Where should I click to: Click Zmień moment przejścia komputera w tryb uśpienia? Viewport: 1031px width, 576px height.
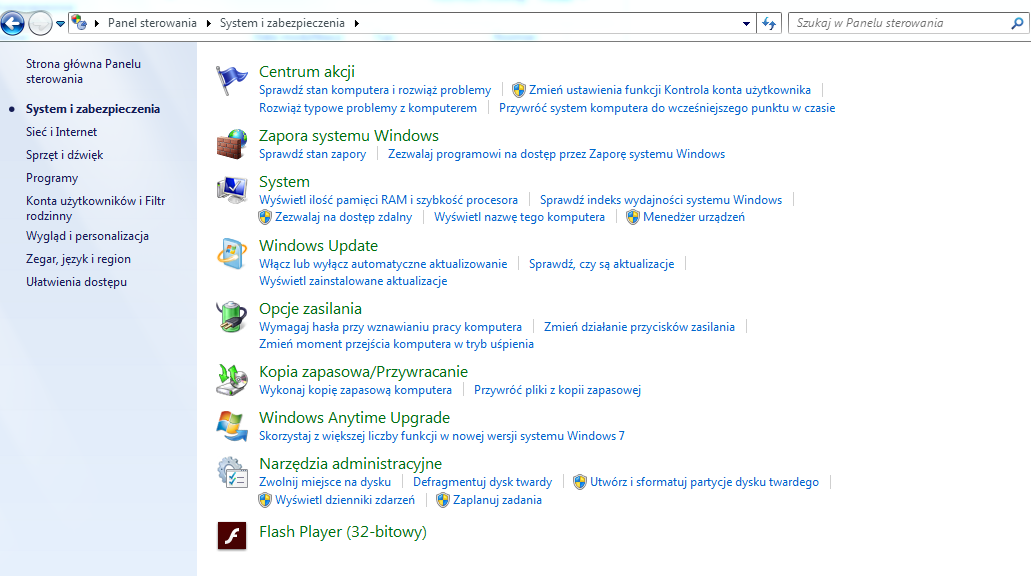click(x=396, y=344)
